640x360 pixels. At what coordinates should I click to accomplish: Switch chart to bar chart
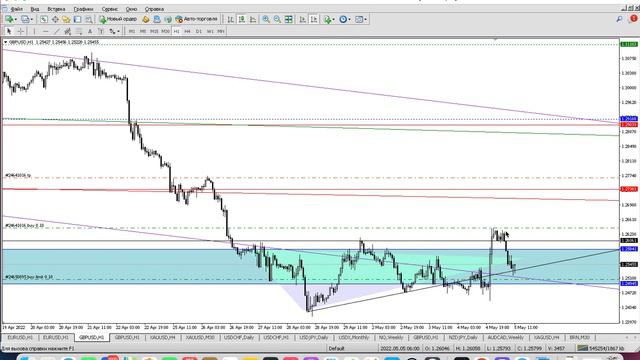click(x=231, y=19)
